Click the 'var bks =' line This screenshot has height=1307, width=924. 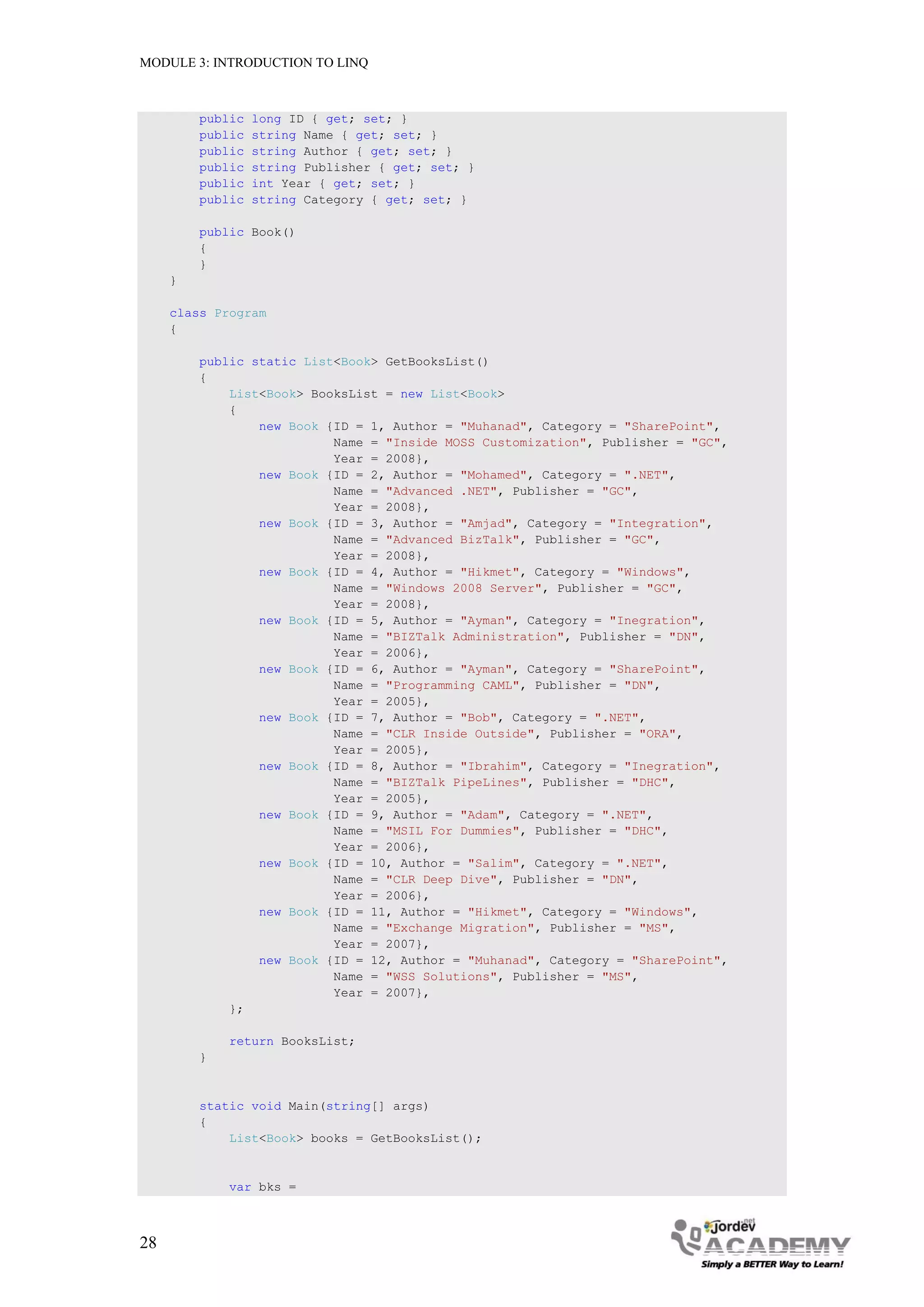pyautogui.click(x=262, y=1187)
